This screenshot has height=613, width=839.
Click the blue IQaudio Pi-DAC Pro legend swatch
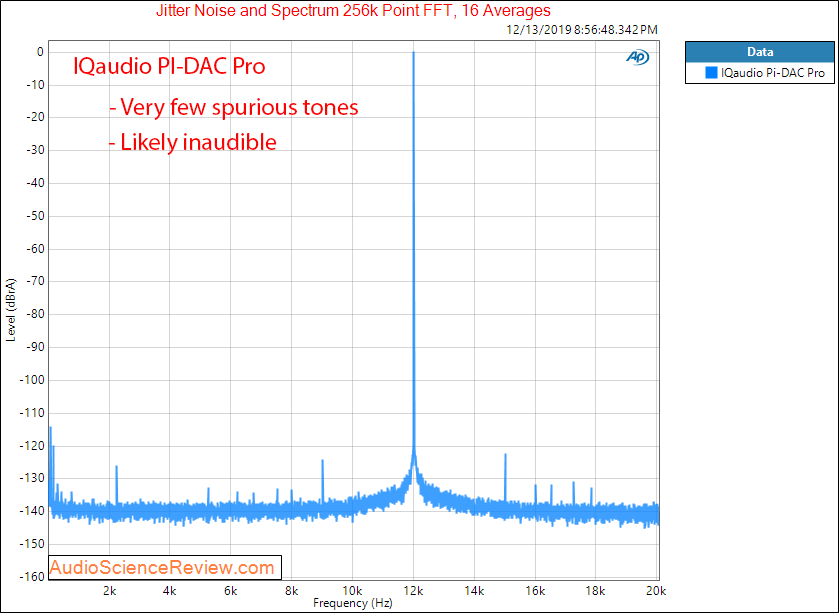(711, 72)
